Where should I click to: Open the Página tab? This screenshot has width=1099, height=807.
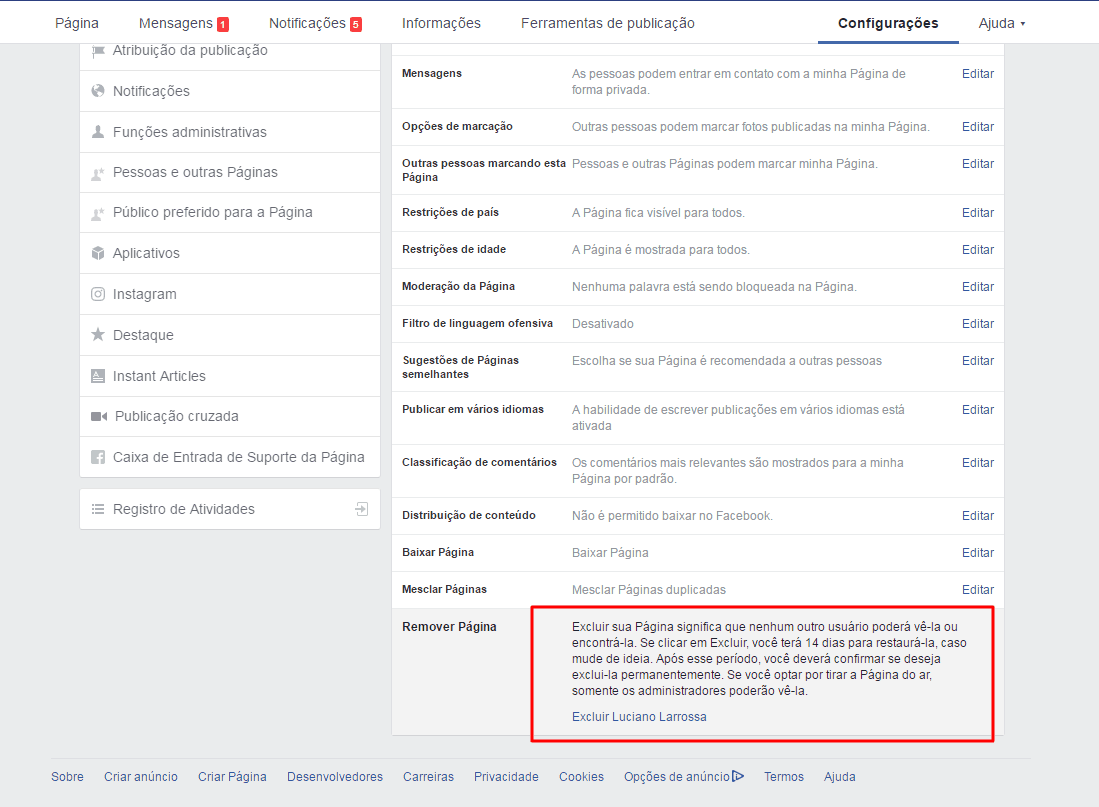(x=77, y=23)
